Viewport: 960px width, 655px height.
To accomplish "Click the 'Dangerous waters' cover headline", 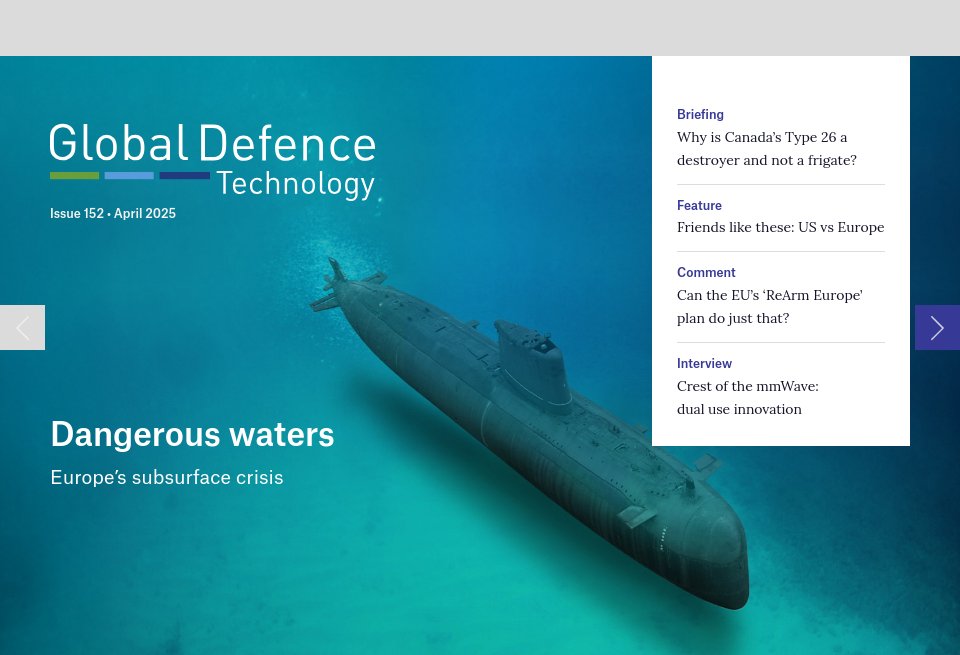I will (192, 434).
